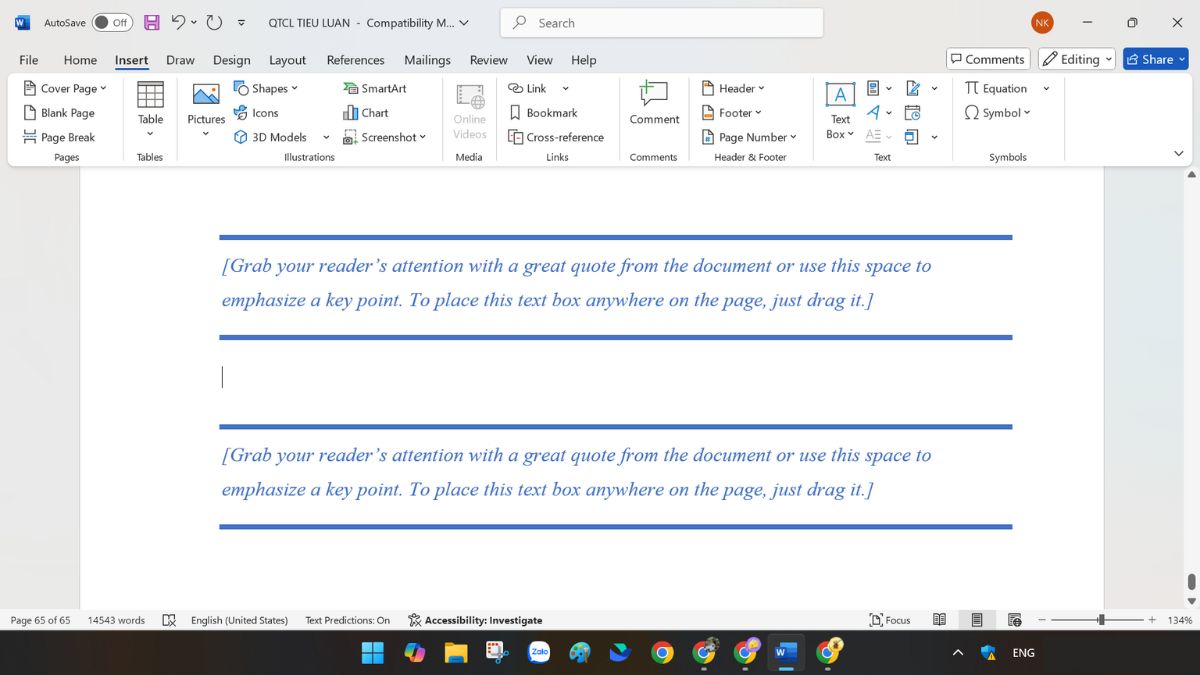The width and height of the screenshot is (1200, 675).
Task: Collapse the ribbon with chevron
Action: (1178, 153)
